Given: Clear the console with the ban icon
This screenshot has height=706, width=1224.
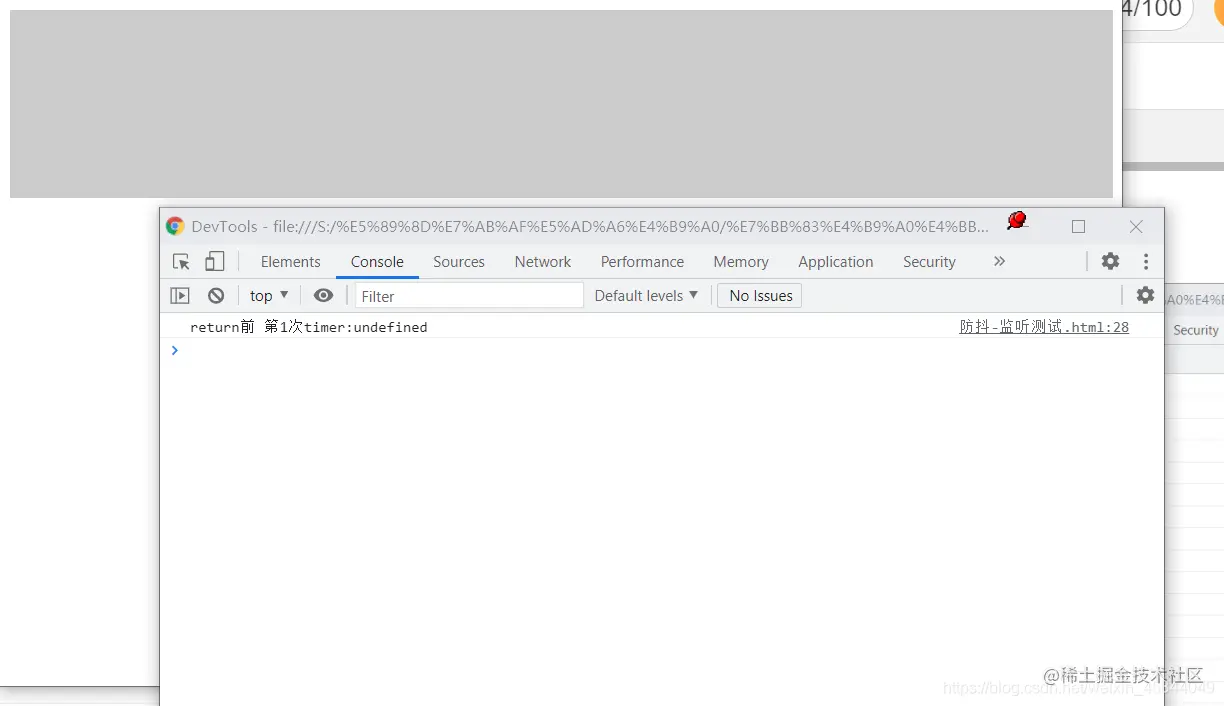Looking at the screenshot, I should (x=216, y=296).
